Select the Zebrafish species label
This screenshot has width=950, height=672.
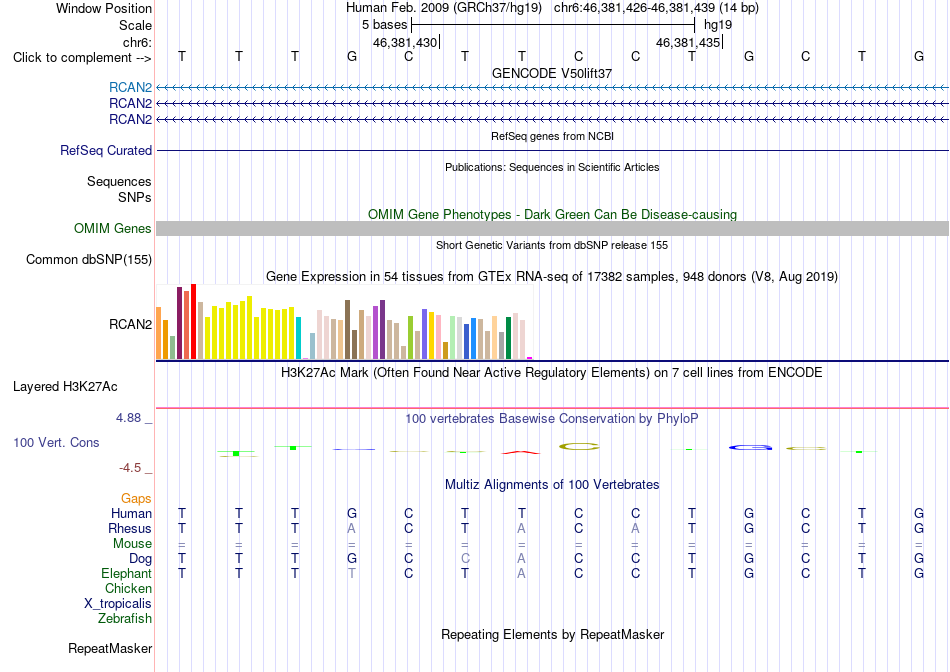(x=125, y=619)
